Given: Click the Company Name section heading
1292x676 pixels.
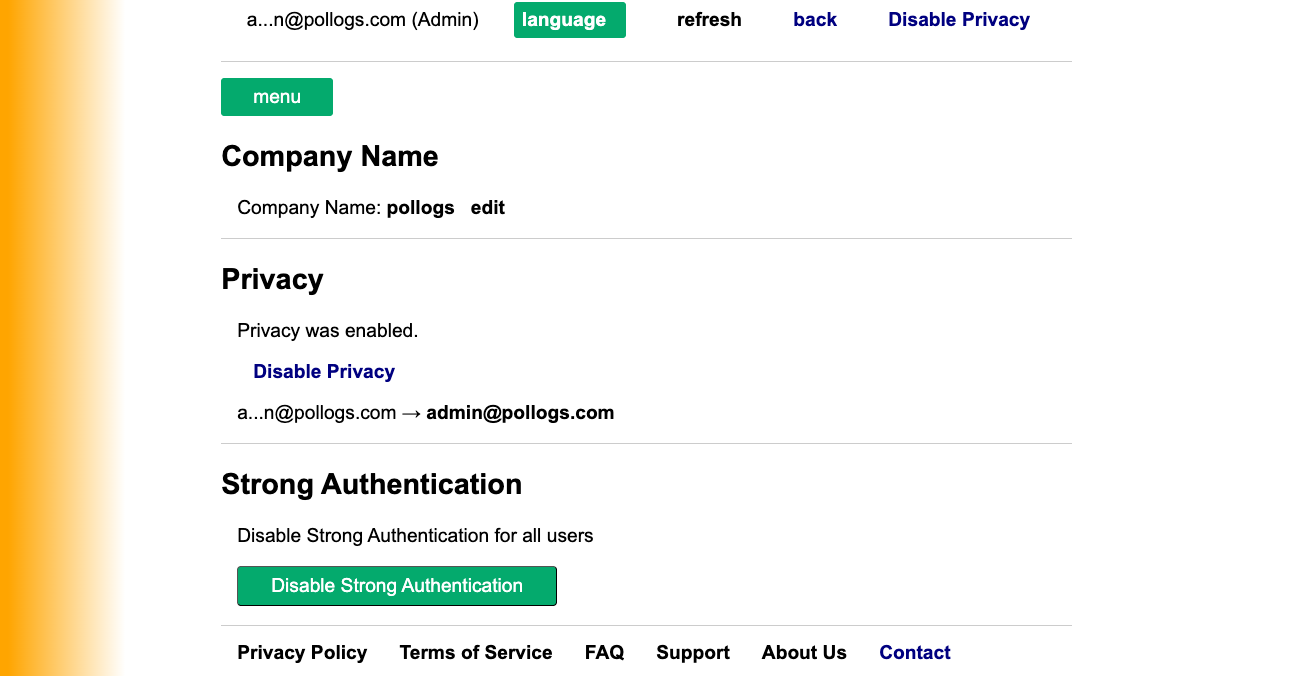Looking at the screenshot, I should point(330,156).
